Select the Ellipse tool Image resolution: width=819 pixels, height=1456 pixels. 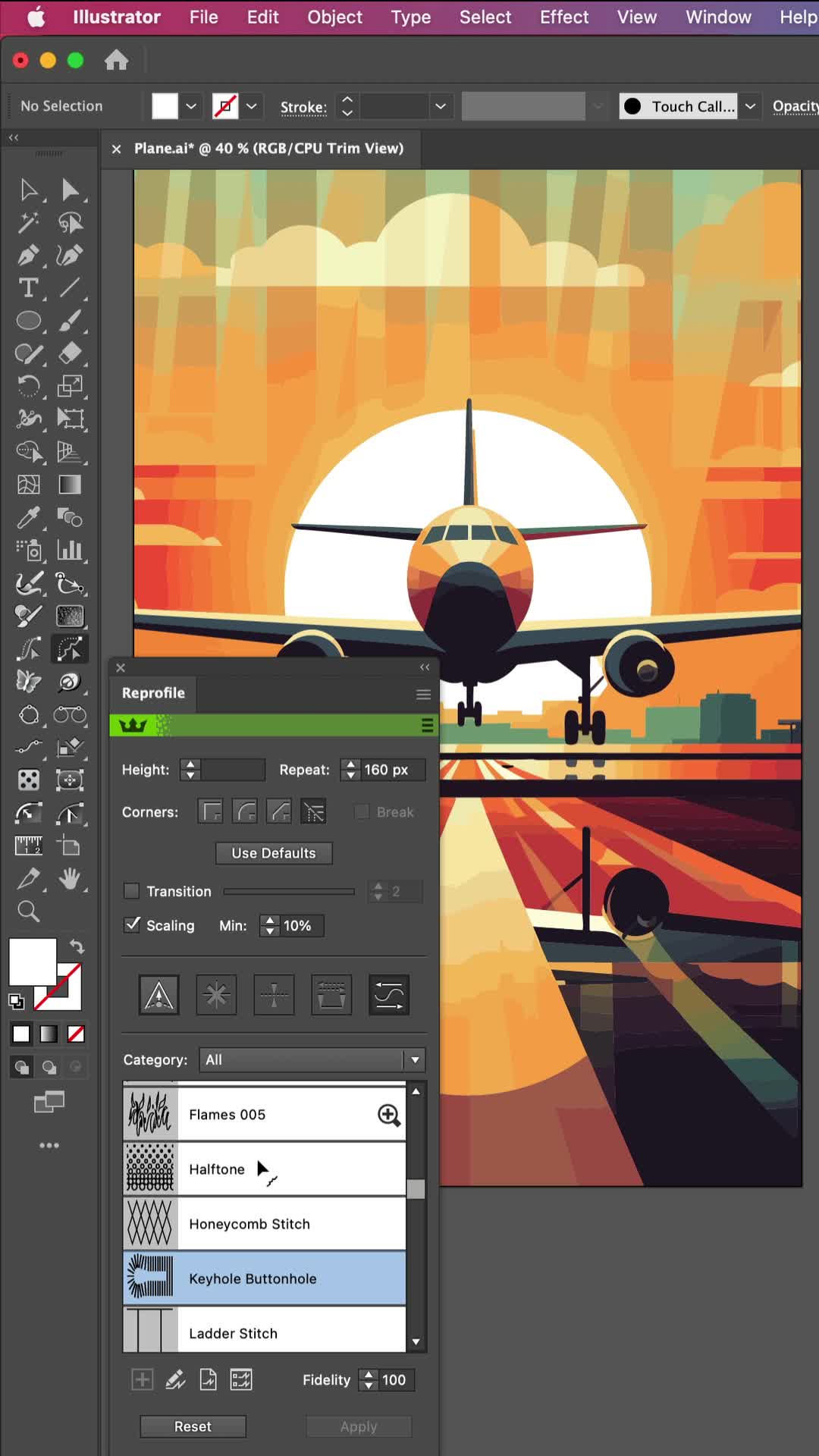29,321
